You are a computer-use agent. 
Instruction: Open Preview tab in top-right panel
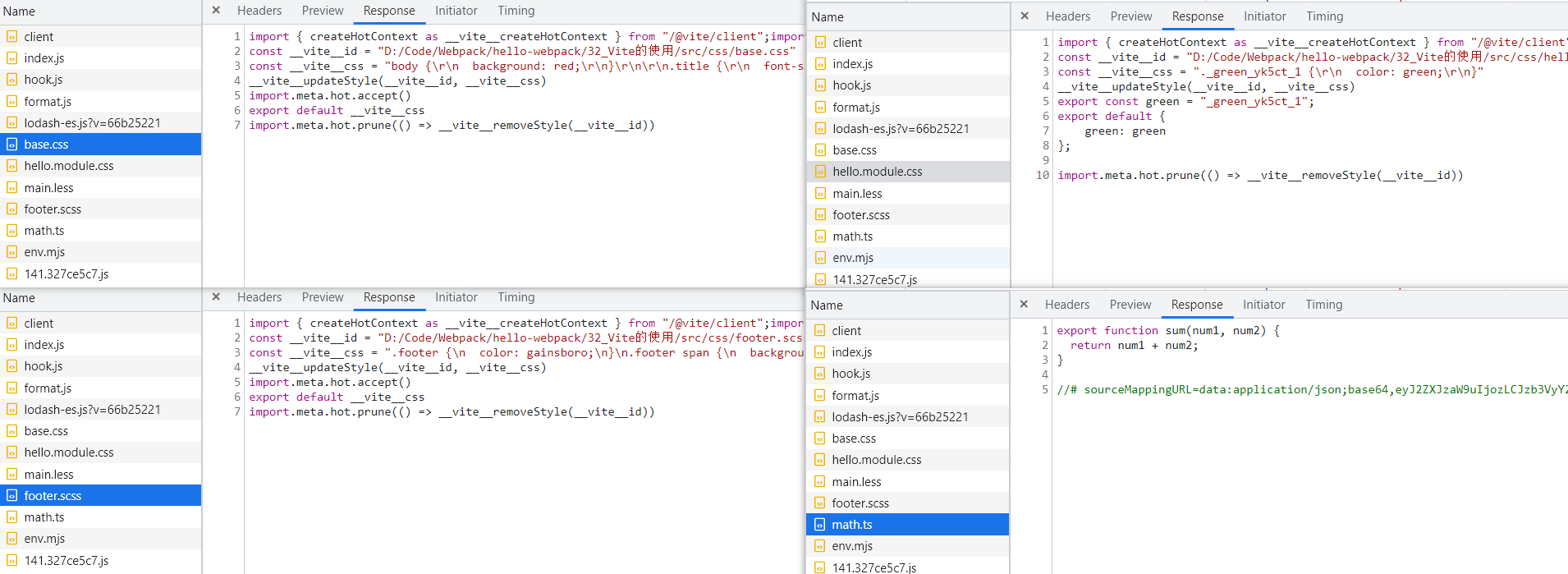1131,16
